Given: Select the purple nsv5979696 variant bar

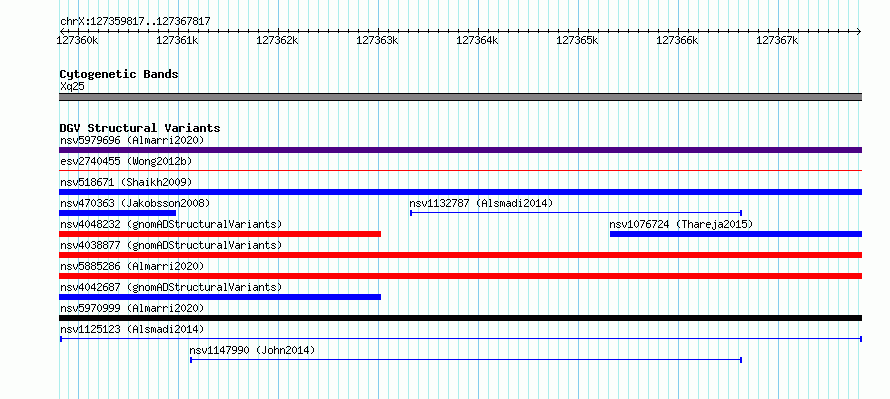Looking at the screenshot, I should (460, 150).
